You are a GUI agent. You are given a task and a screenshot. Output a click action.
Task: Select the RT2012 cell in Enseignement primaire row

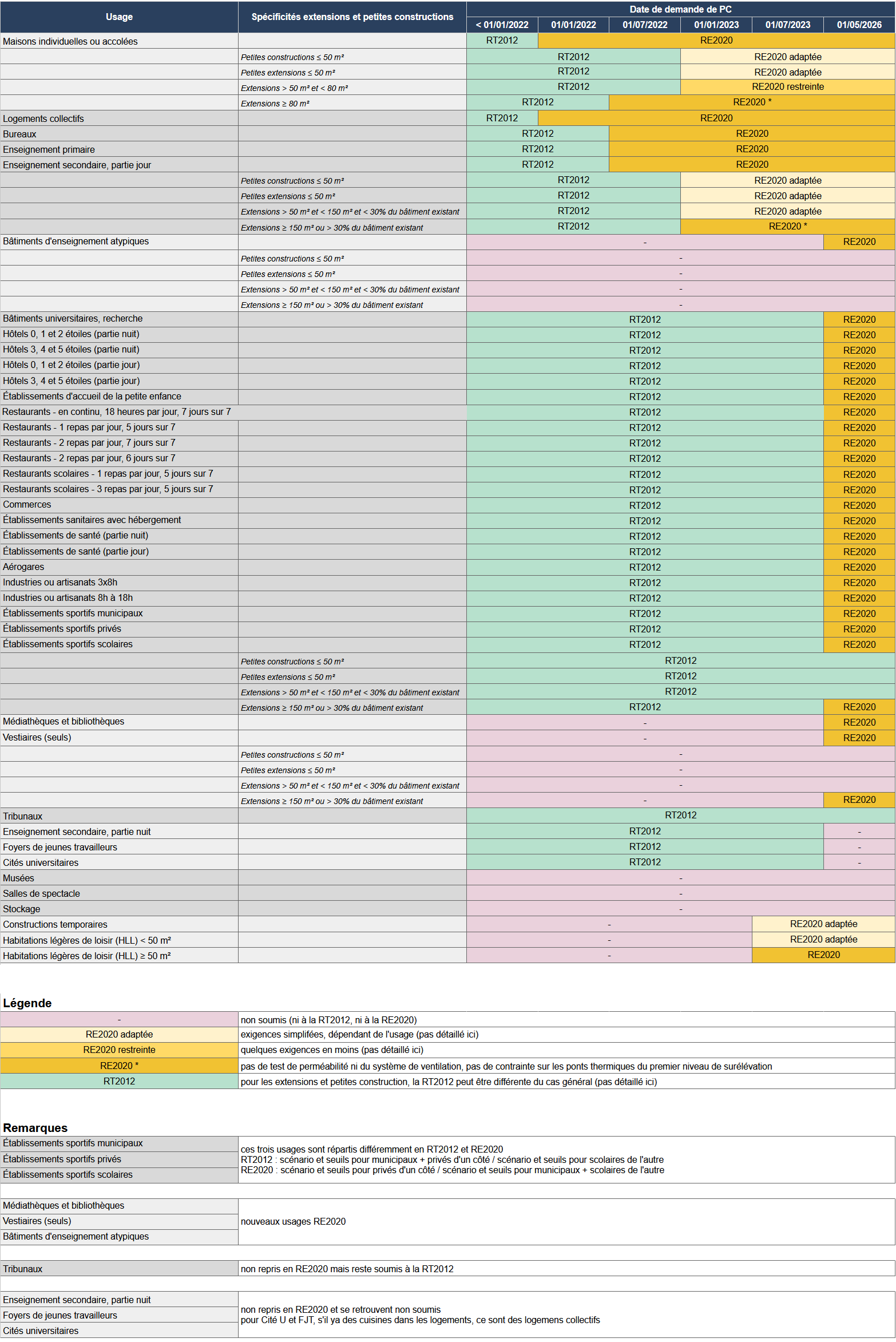tap(538, 149)
